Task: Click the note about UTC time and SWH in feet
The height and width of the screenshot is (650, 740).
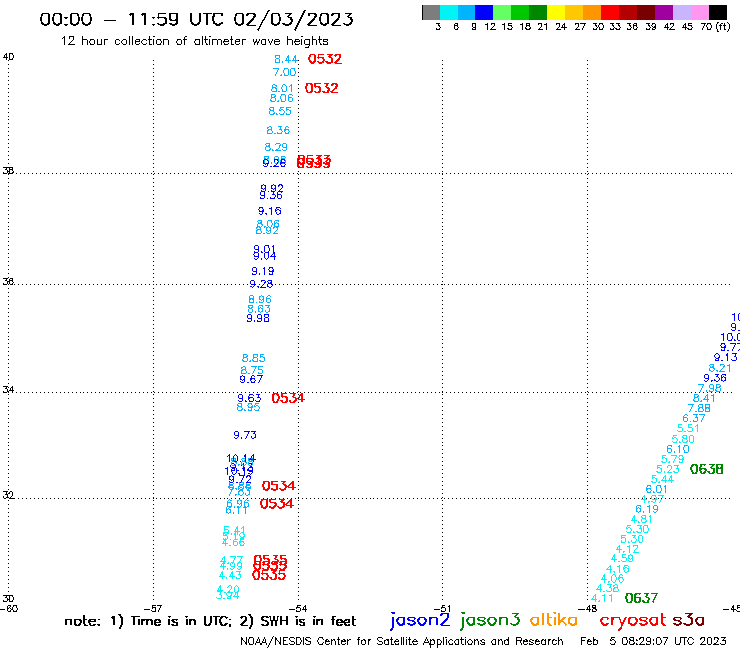Action: (x=210, y=621)
